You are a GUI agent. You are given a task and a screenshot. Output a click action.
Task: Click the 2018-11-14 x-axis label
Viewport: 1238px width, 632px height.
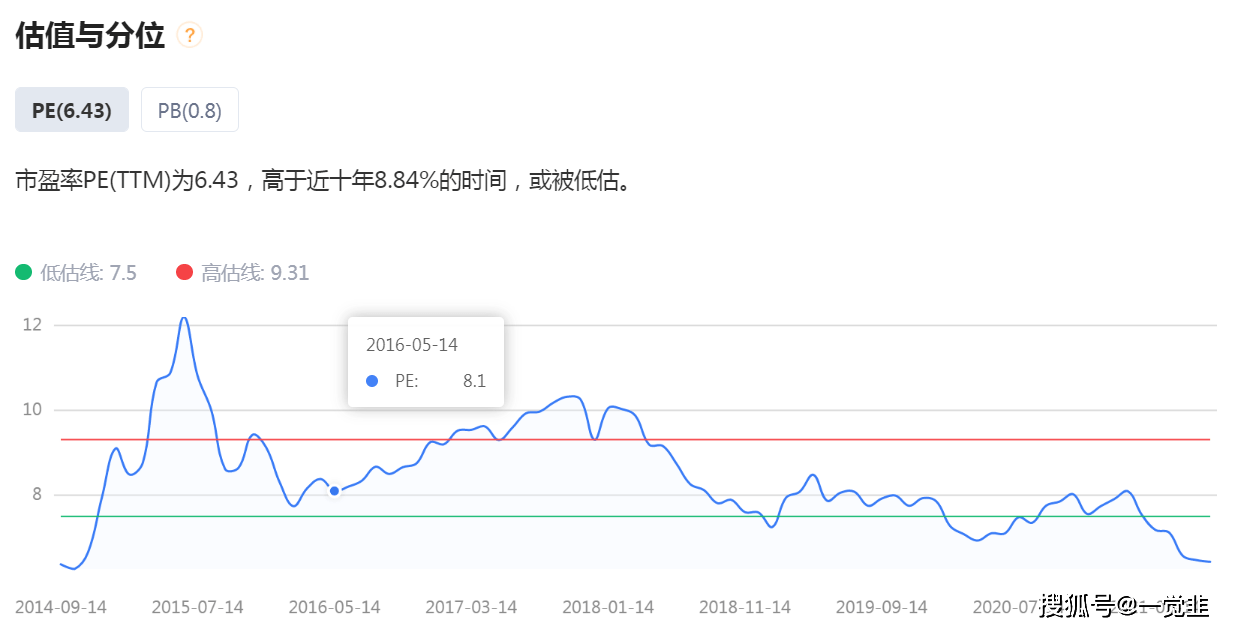pos(745,607)
